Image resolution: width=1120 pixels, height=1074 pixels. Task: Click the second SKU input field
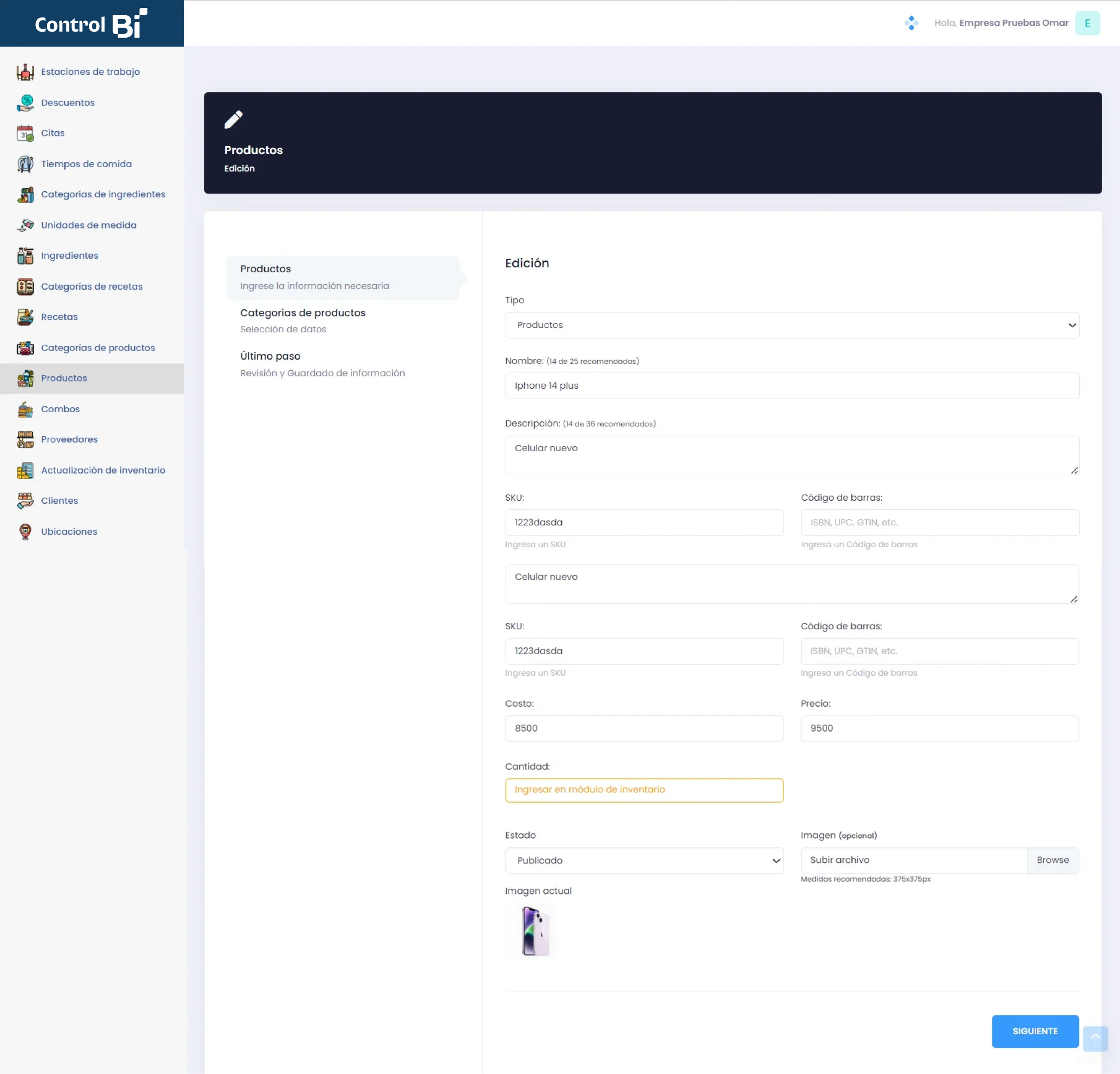pyautogui.click(x=644, y=651)
